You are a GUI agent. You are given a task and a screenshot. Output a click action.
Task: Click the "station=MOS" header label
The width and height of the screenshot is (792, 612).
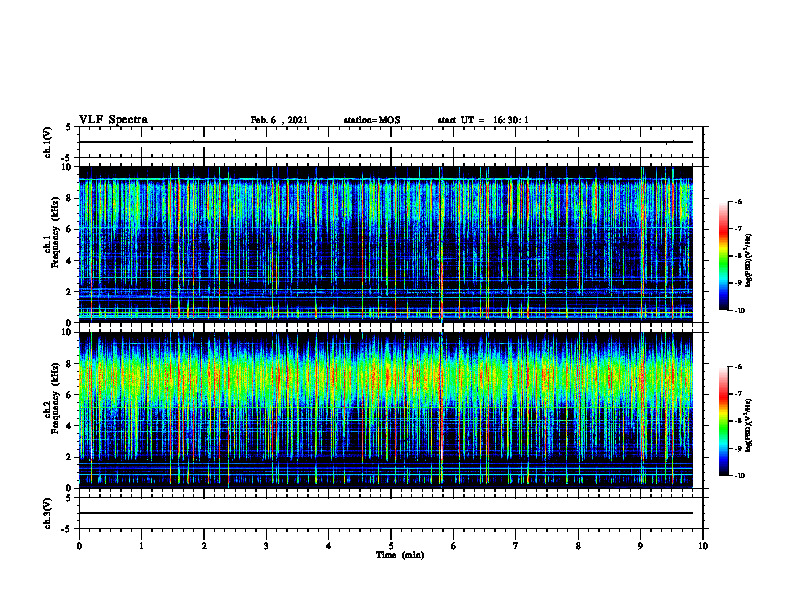click(372, 120)
